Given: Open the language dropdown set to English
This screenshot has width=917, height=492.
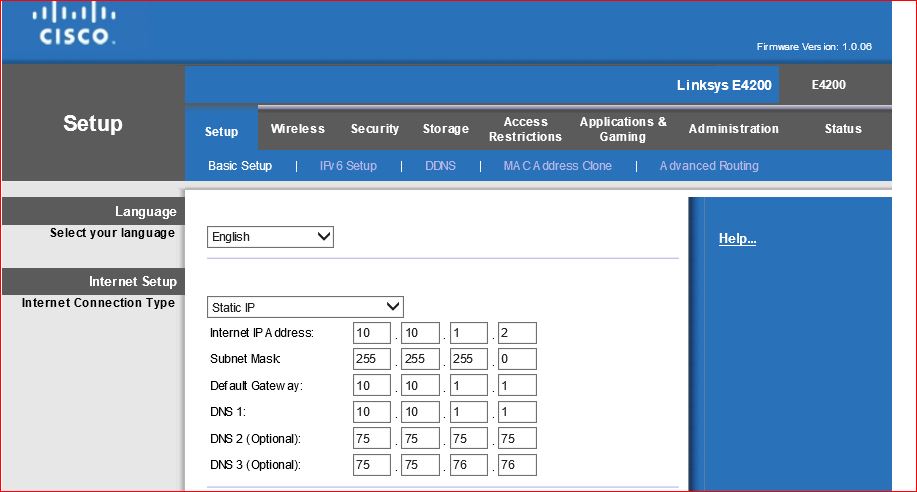Looking at the screenshot, I should (270, 237).
